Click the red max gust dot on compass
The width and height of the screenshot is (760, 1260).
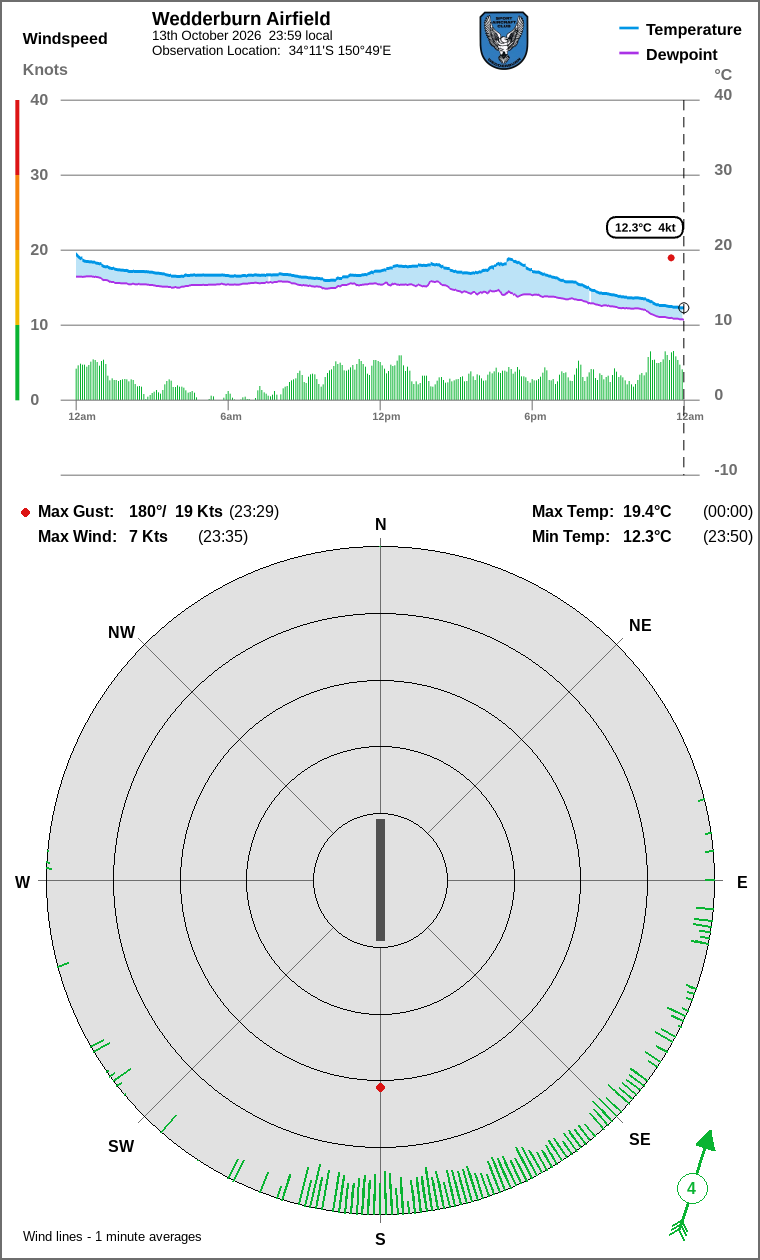(x=380, y=1087)
